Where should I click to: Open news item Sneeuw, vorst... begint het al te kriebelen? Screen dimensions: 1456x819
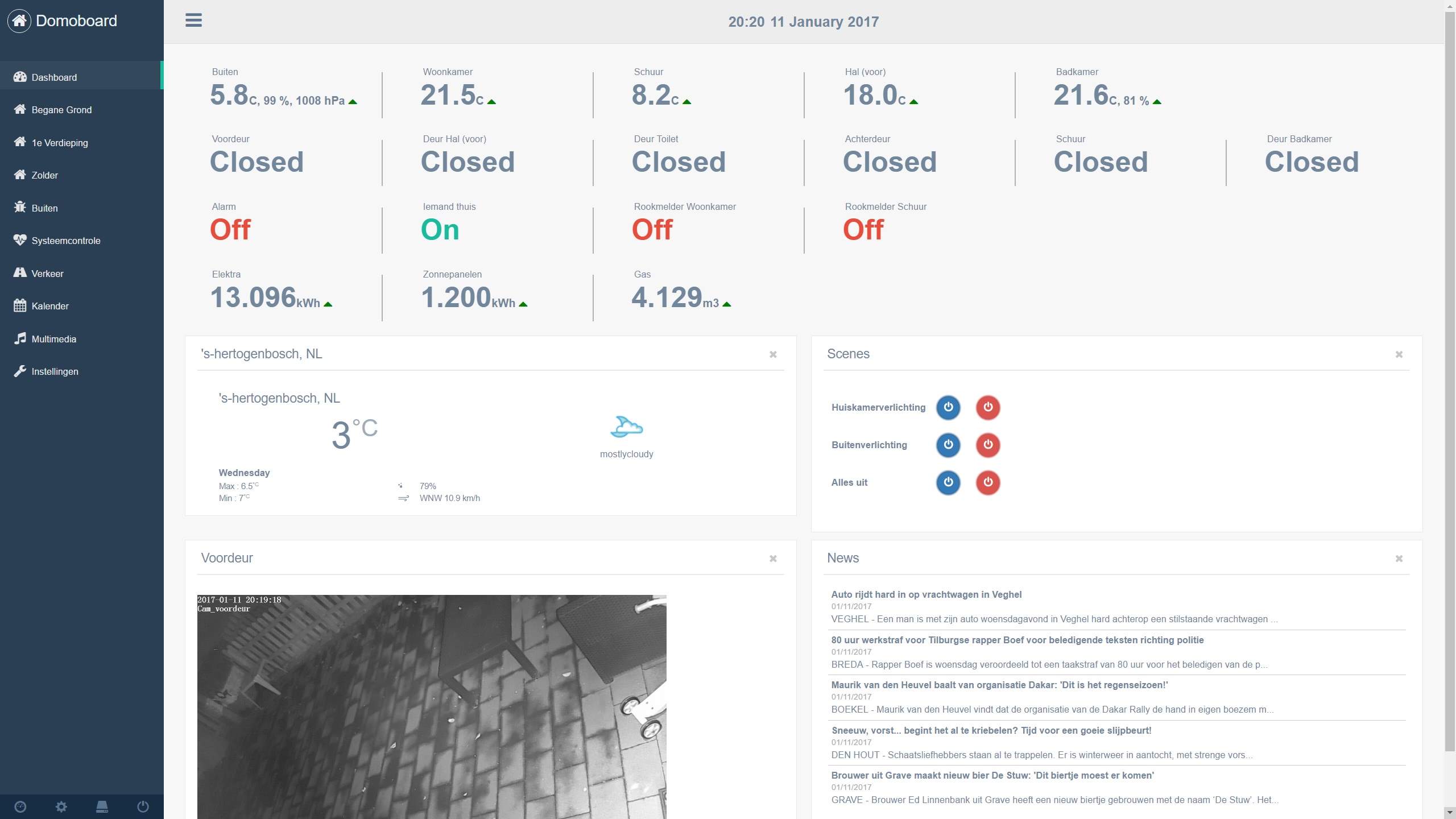[x=991, y=730]
